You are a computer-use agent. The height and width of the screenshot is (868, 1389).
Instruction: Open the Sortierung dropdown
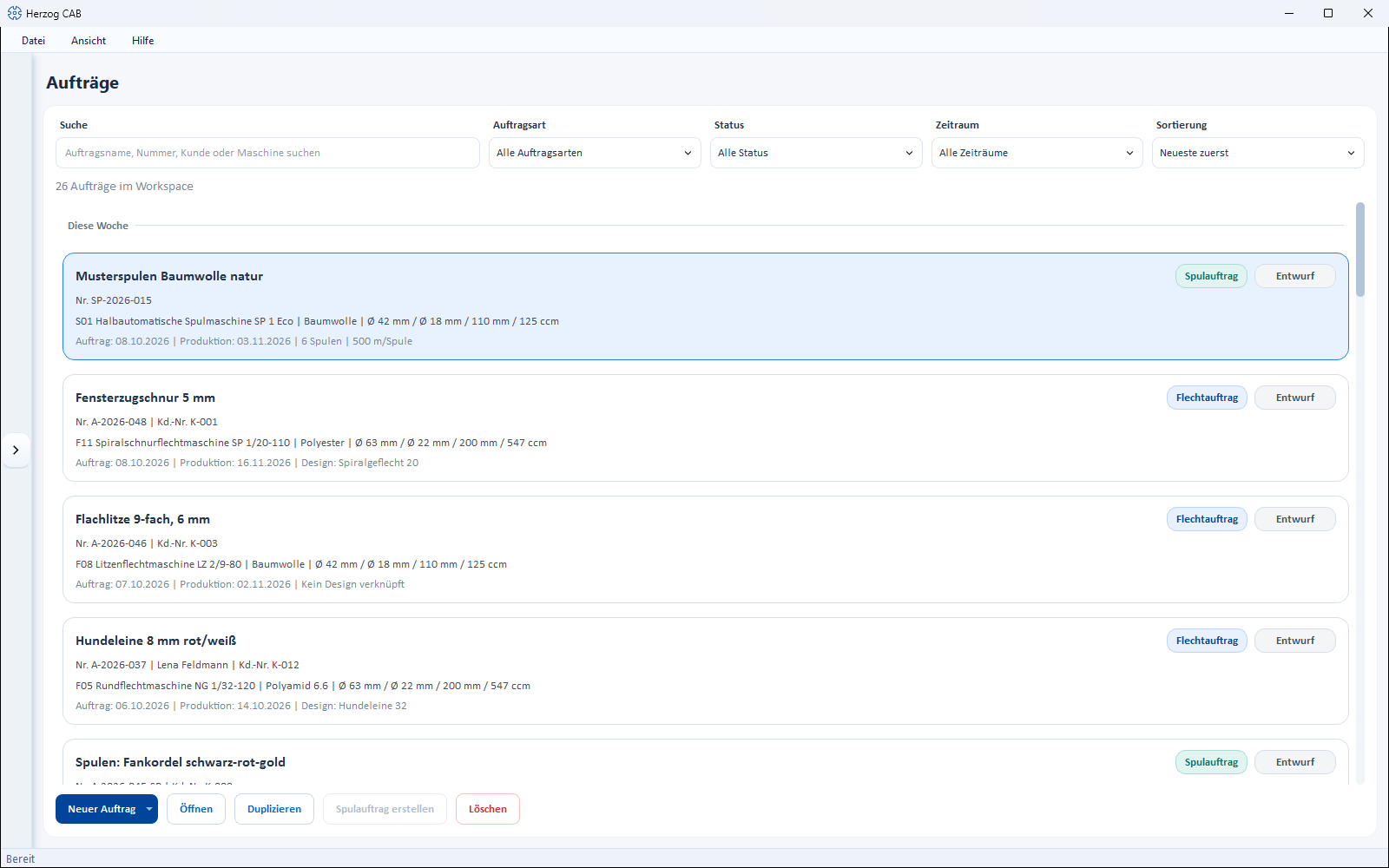tap(1258, 153)
